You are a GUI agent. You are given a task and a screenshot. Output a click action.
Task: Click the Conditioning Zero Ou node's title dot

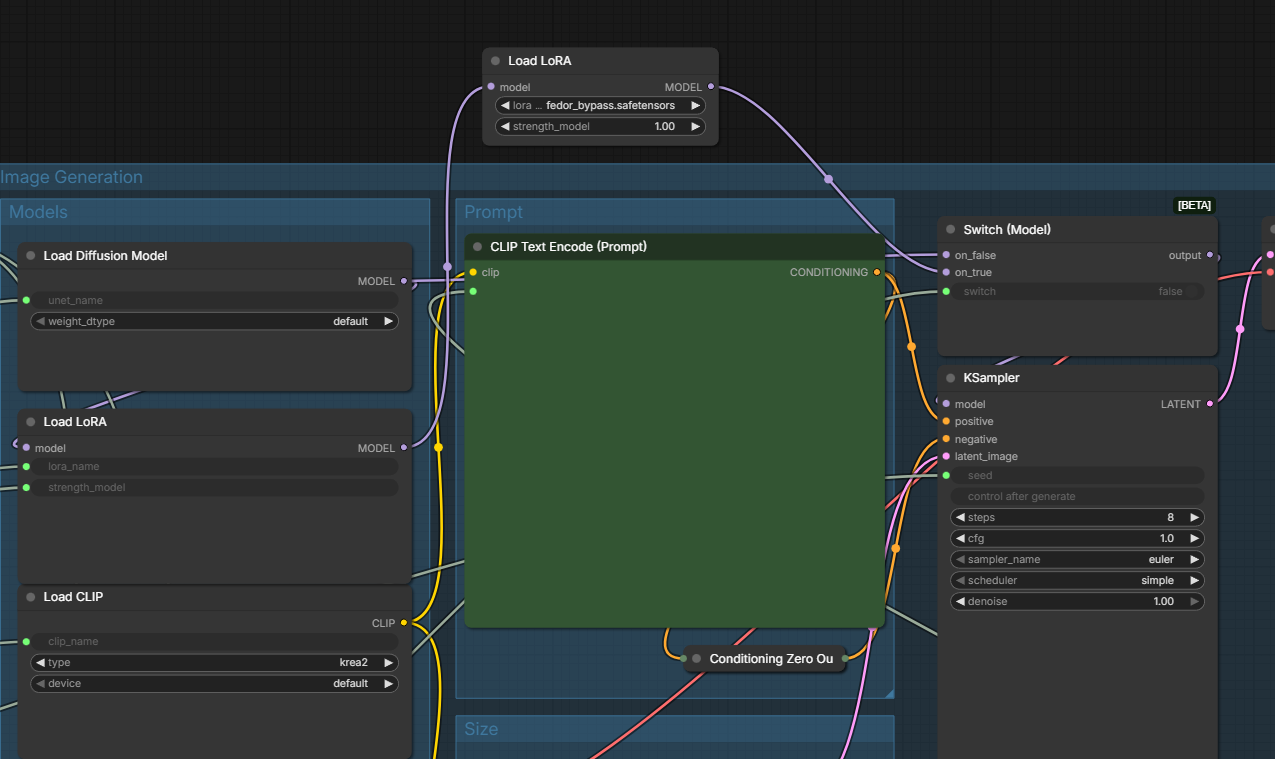[697, 659]
